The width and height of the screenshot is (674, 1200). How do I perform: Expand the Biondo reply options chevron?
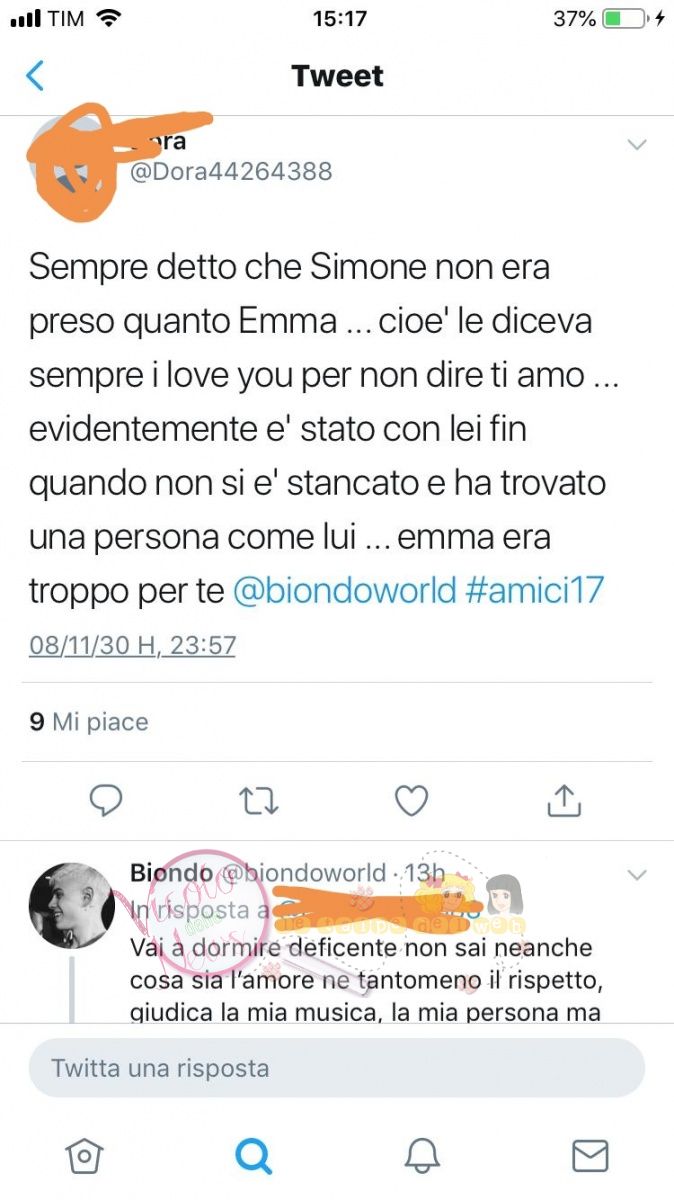(637, 876)
